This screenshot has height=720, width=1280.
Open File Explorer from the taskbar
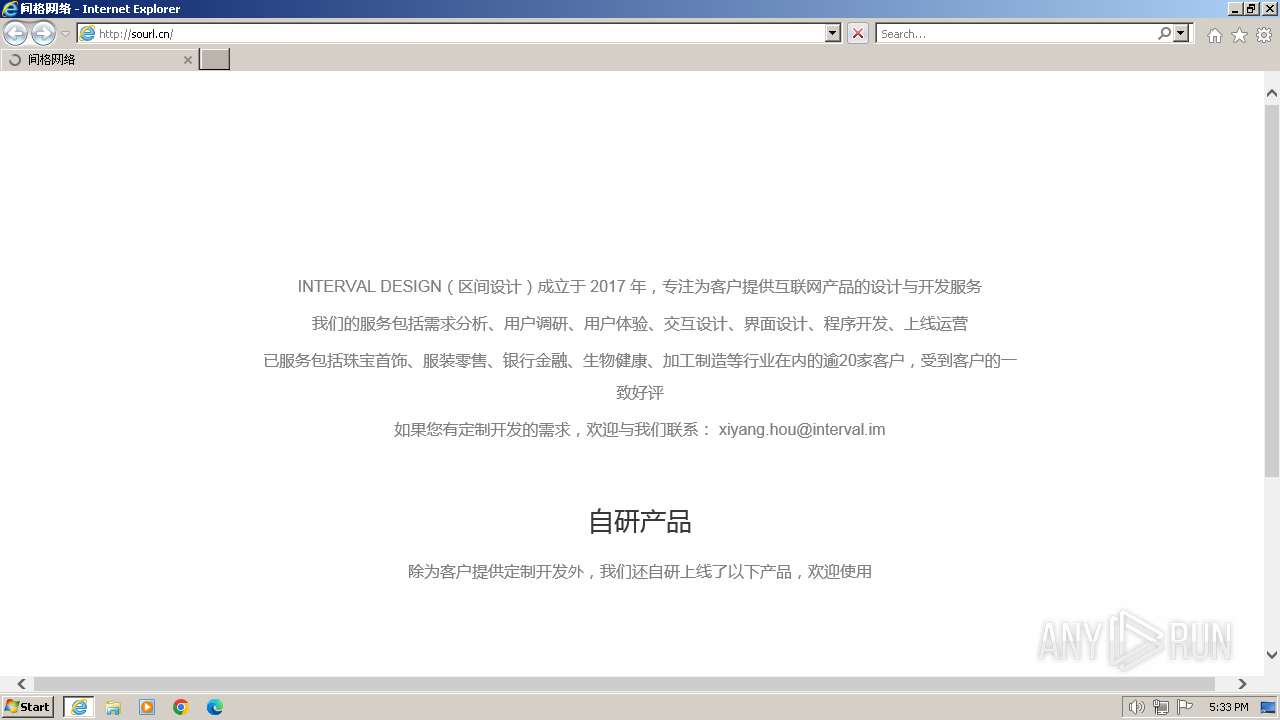pos(113,707)
